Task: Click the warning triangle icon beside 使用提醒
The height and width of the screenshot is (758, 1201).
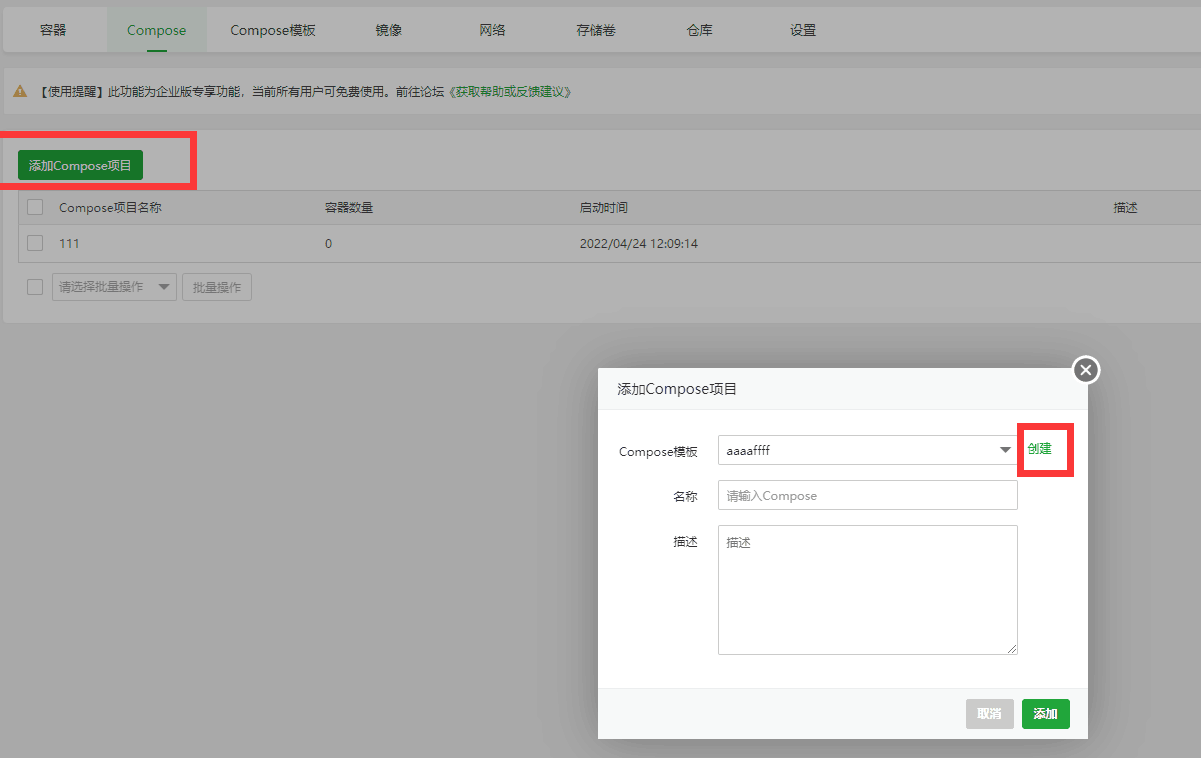Action: pyautogui.click(x=20, y=91)
